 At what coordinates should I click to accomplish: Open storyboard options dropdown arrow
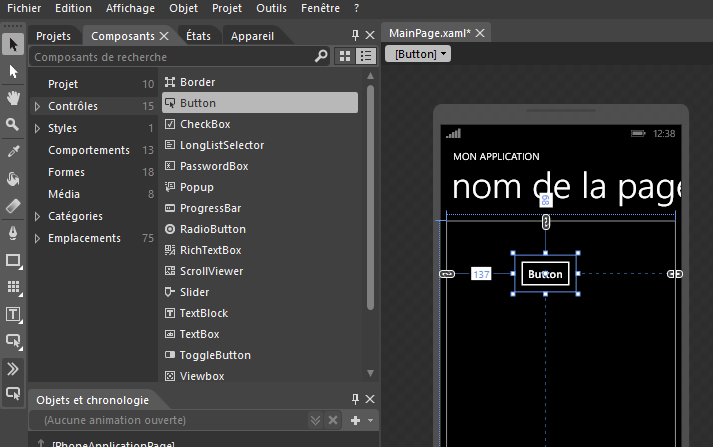(371, 421)
